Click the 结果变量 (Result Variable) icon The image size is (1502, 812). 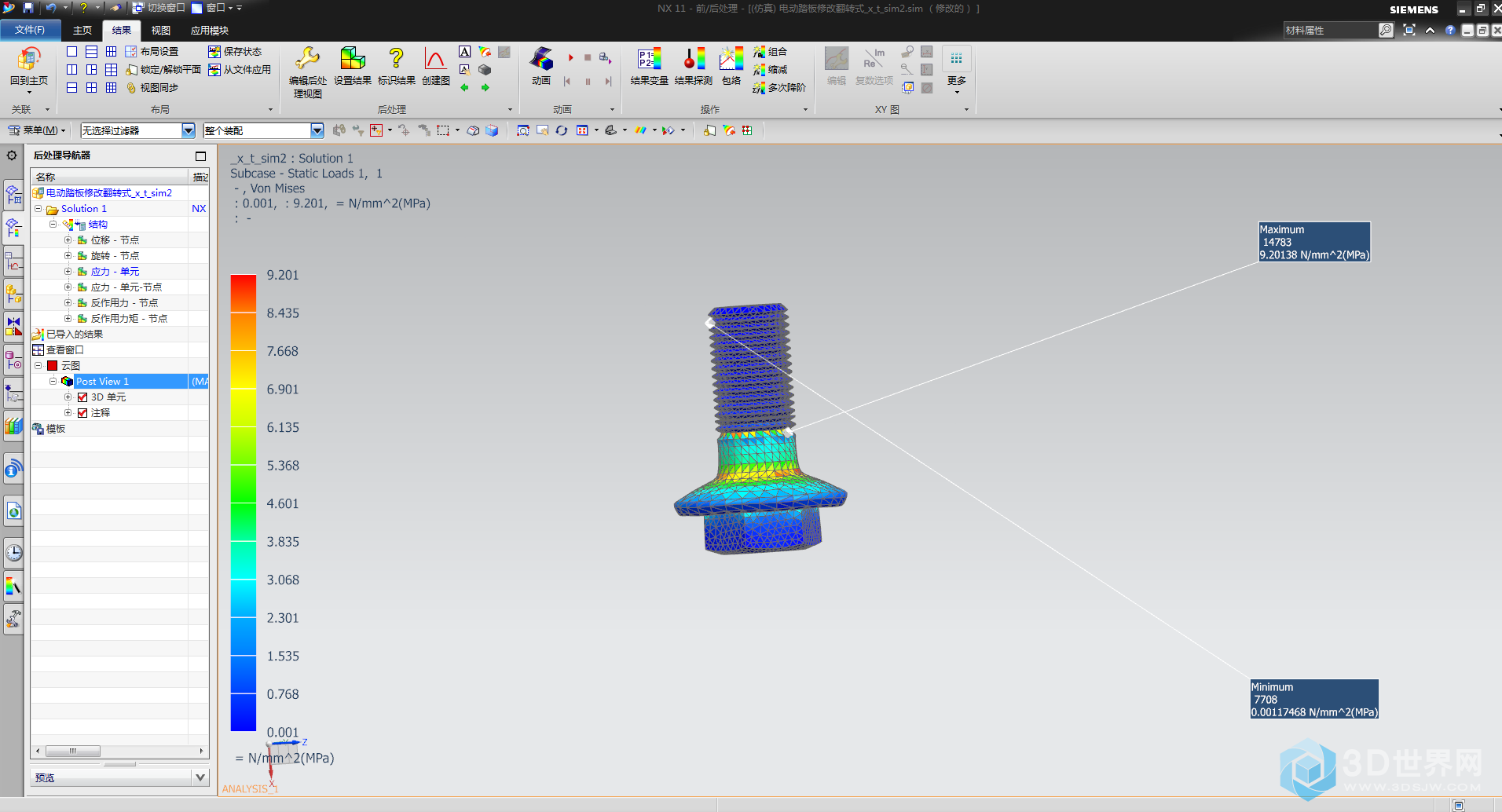tap(649, 60)
